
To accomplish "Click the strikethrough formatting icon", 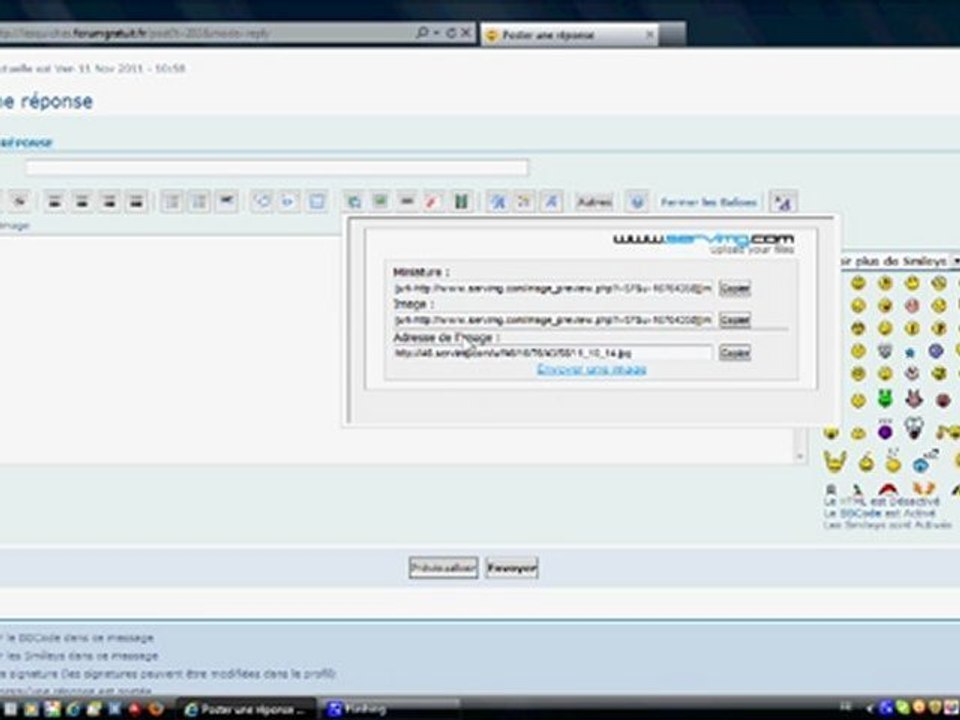I will pyautogui.click(x=20, y=201).
